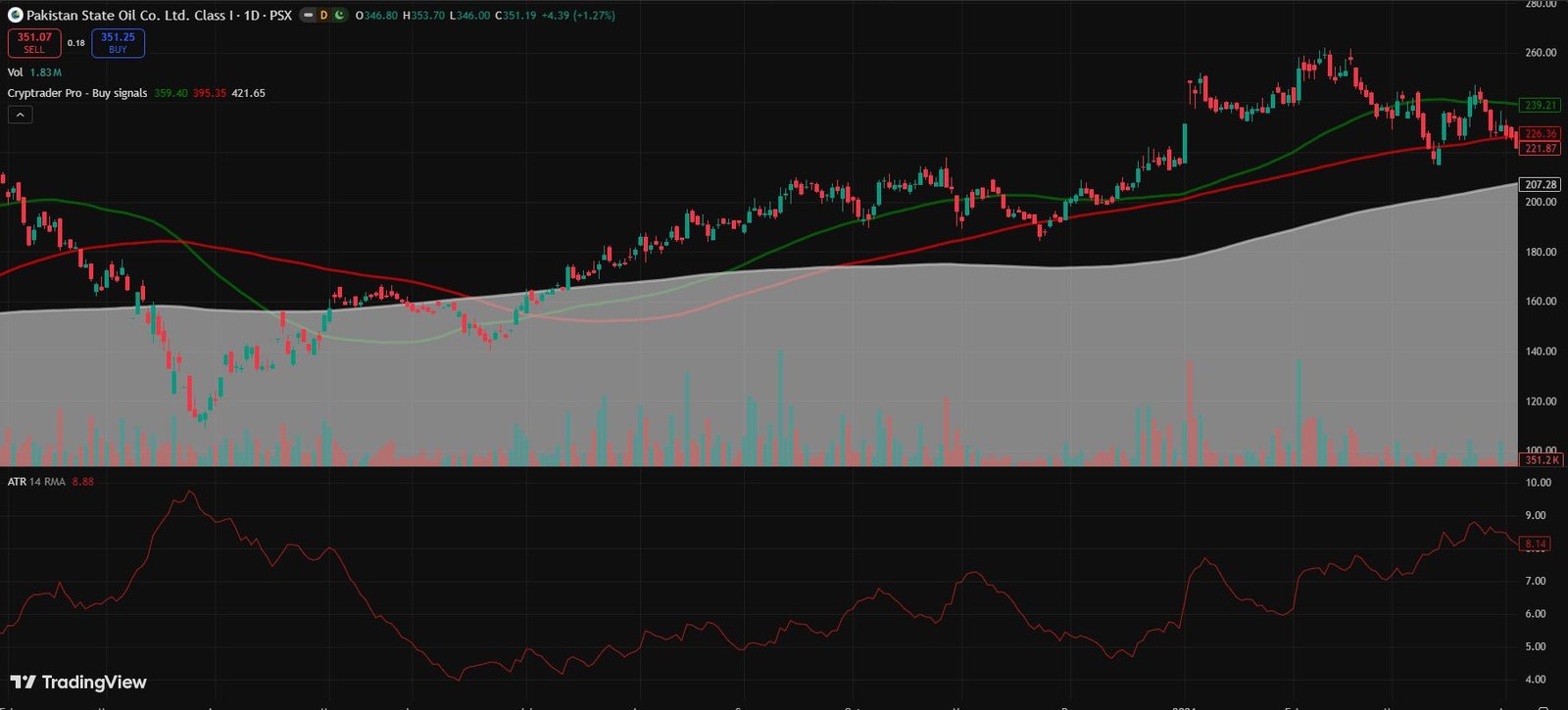
Task: Click the ATR axis 4.00 label
Action: coord(1536,679)
